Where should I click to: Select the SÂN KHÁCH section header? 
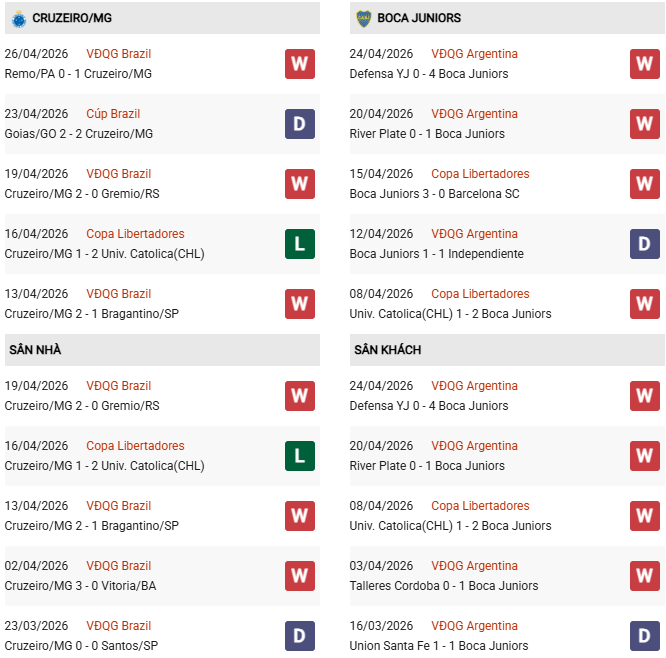(x=387, y=350)
